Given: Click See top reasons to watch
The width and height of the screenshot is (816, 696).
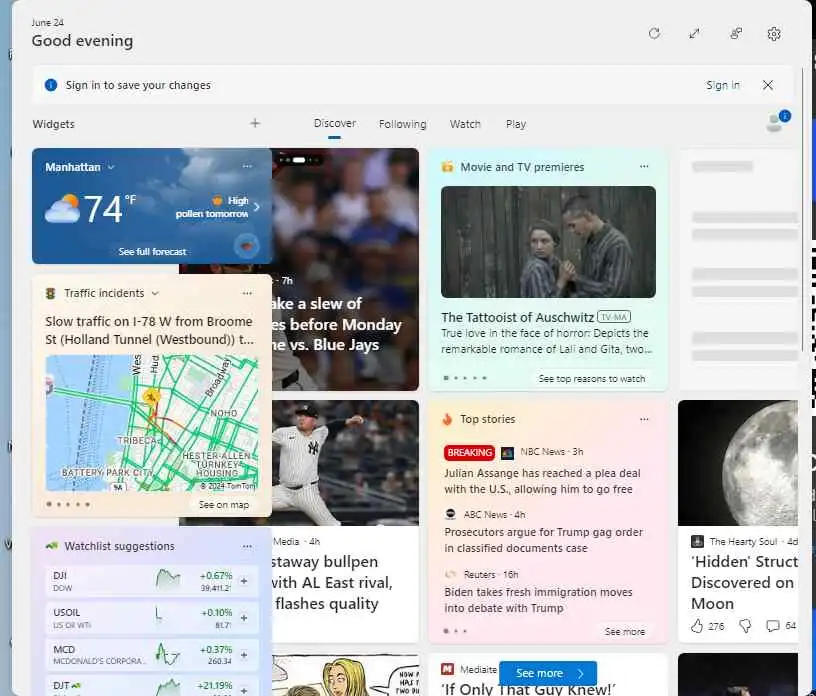Looking at the screenshot, I should tap(592, 378).
